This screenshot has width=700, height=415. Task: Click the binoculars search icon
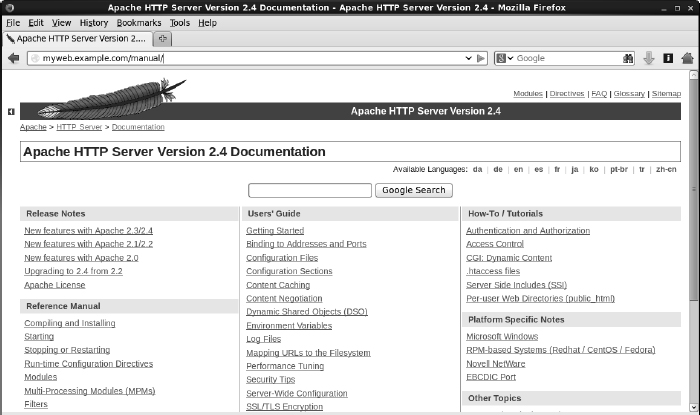pyautogui.click(x=628, y=58)
